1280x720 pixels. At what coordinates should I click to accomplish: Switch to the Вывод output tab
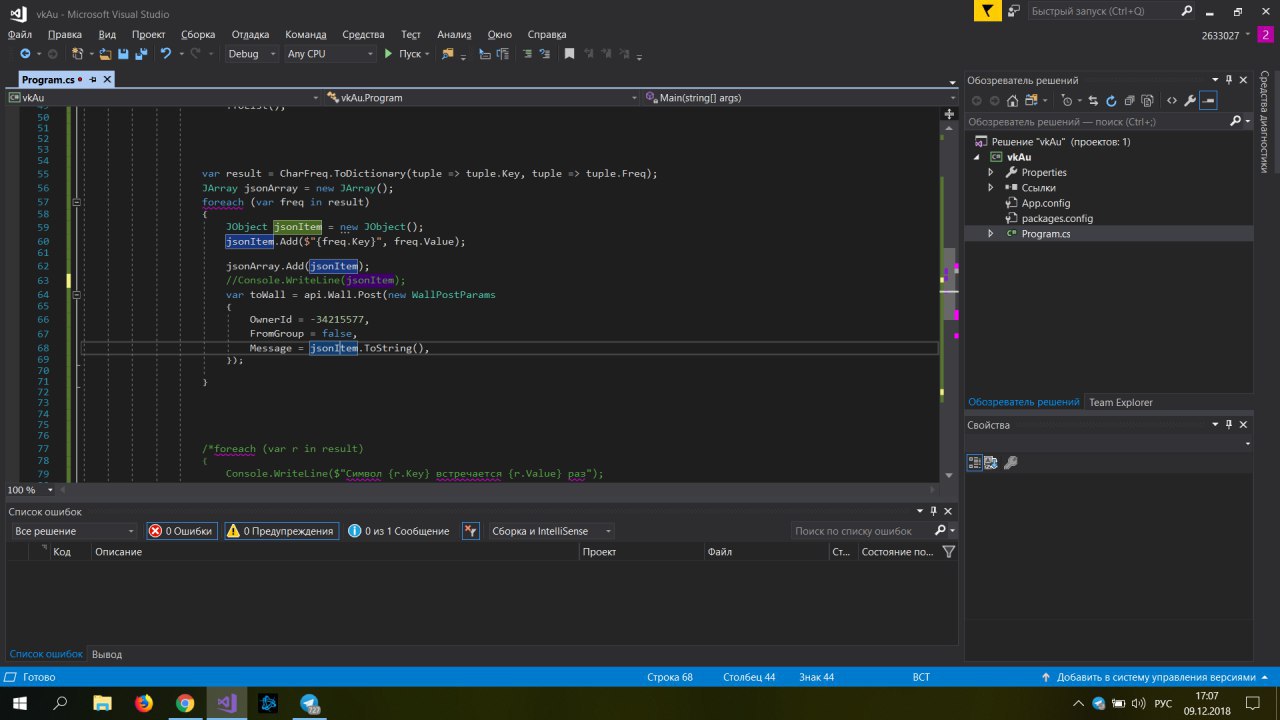tap(107, 654)
